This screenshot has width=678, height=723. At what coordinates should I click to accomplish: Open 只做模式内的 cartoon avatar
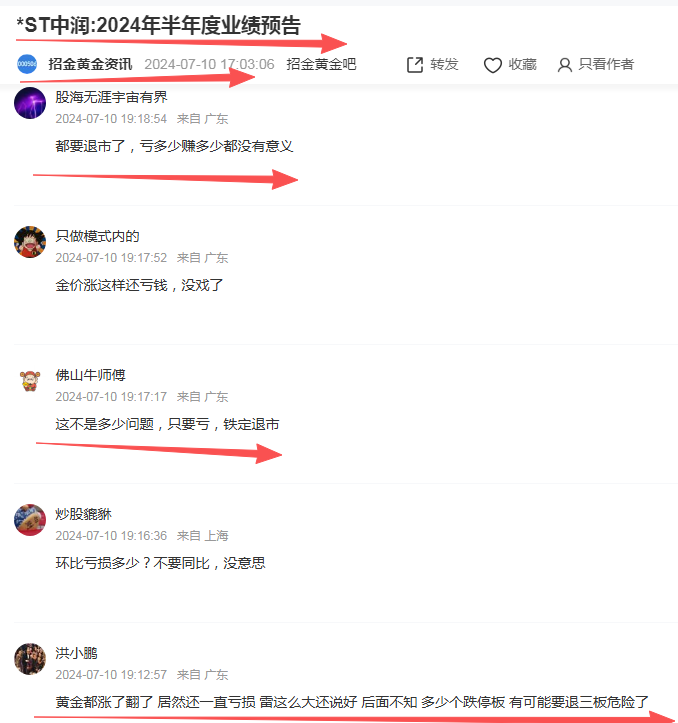tap(30, 242)
